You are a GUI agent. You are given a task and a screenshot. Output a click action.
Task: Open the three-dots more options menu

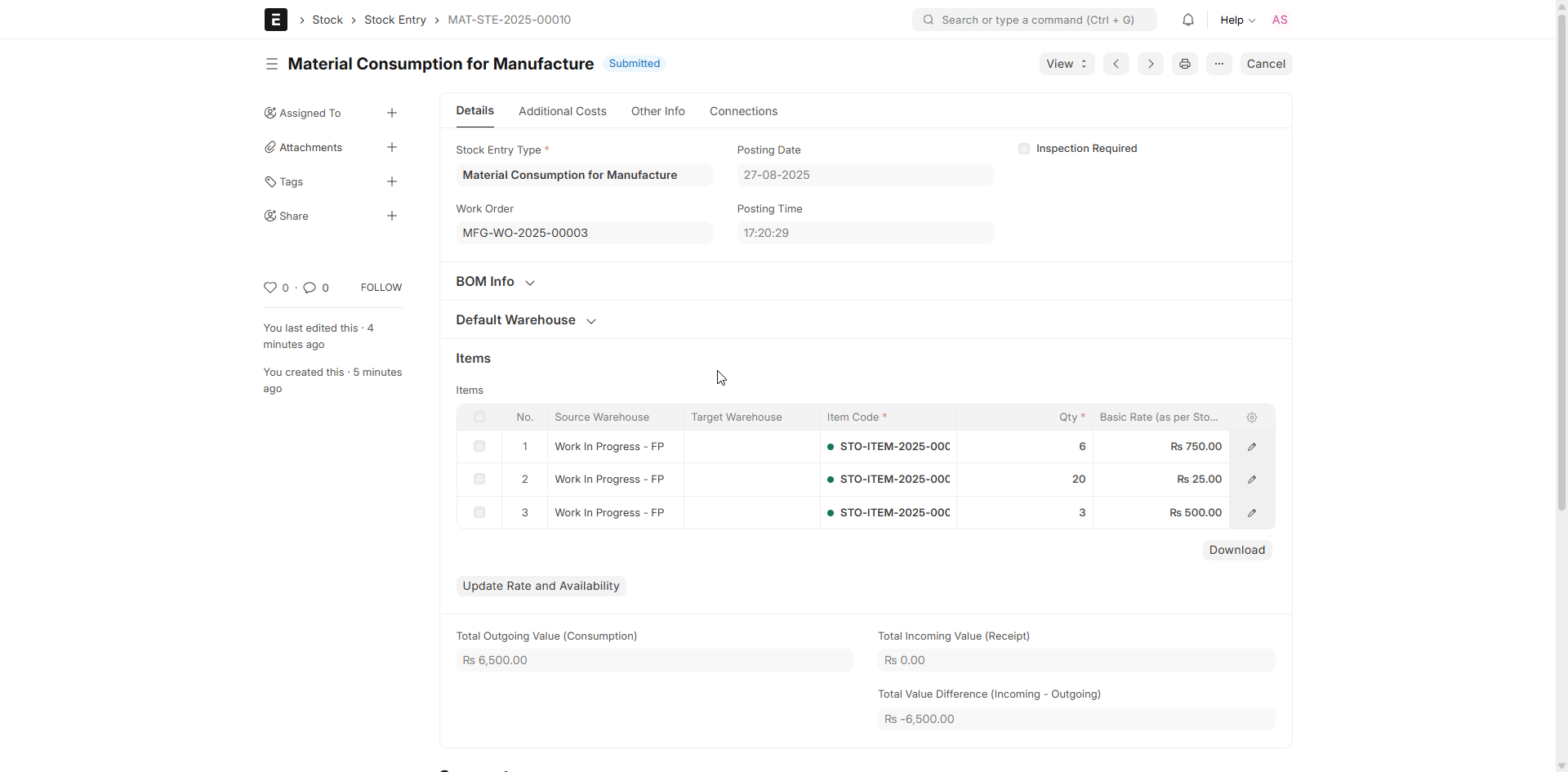coord(1218,64)
